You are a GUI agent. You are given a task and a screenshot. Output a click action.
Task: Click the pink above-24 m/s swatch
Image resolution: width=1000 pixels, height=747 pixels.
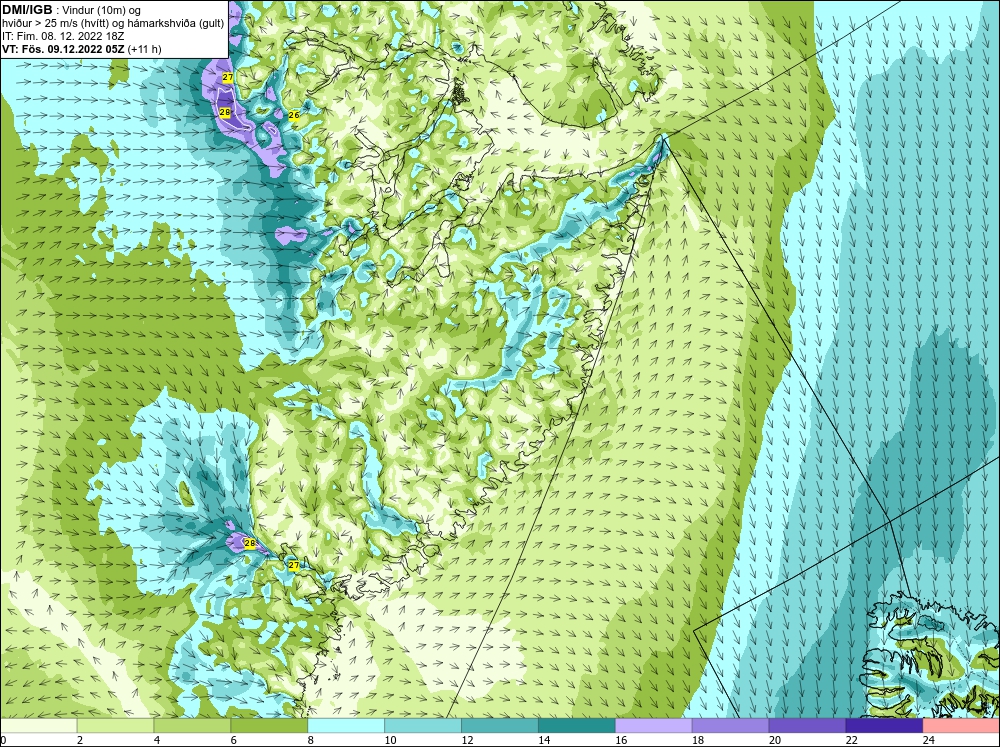point(961,726)
